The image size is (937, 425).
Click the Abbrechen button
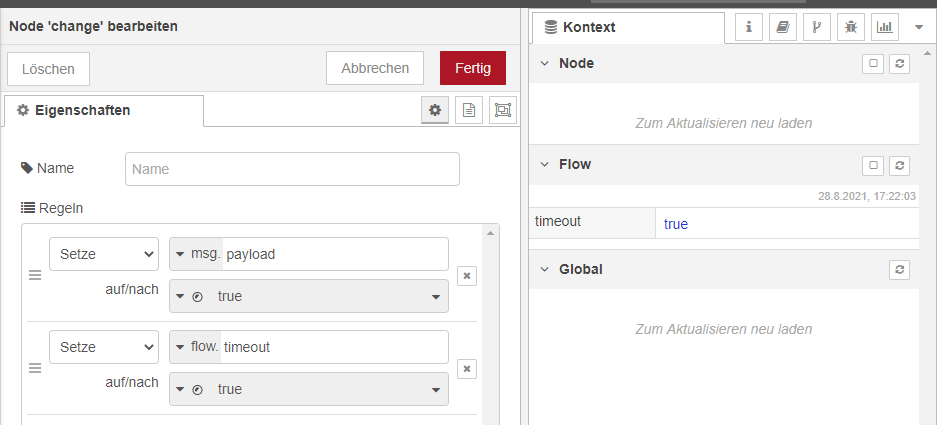(x=375, y=68)
